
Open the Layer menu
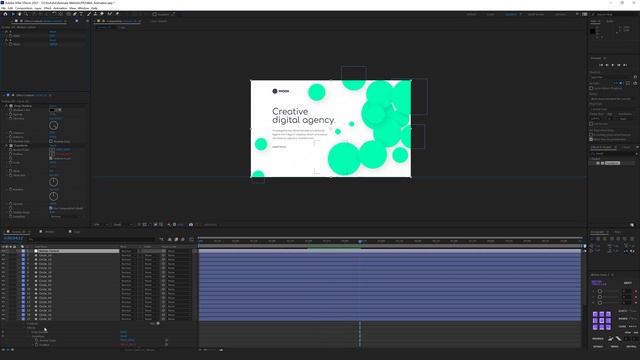38,8
